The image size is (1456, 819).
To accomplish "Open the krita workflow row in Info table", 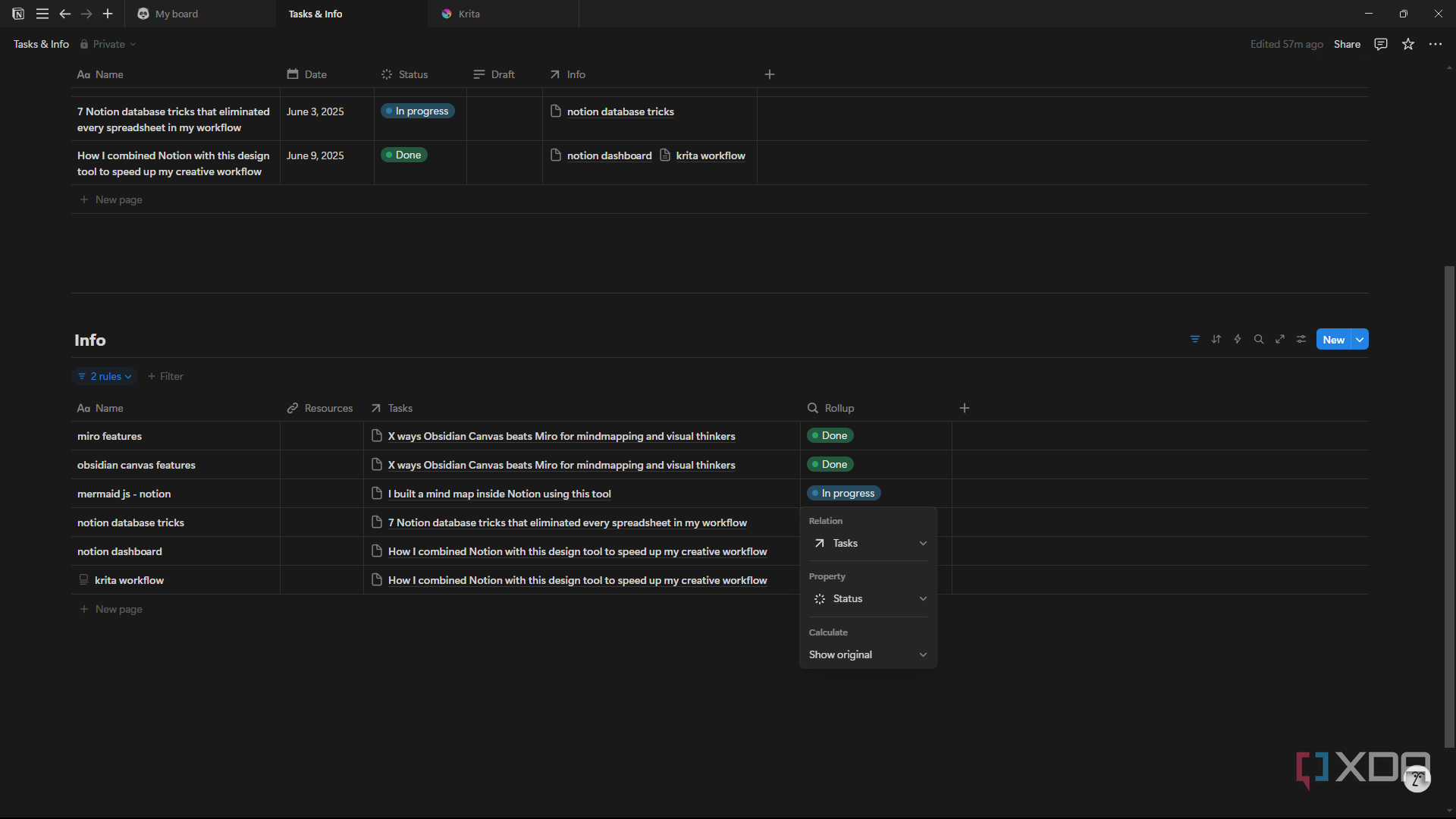I will (129, 580).
